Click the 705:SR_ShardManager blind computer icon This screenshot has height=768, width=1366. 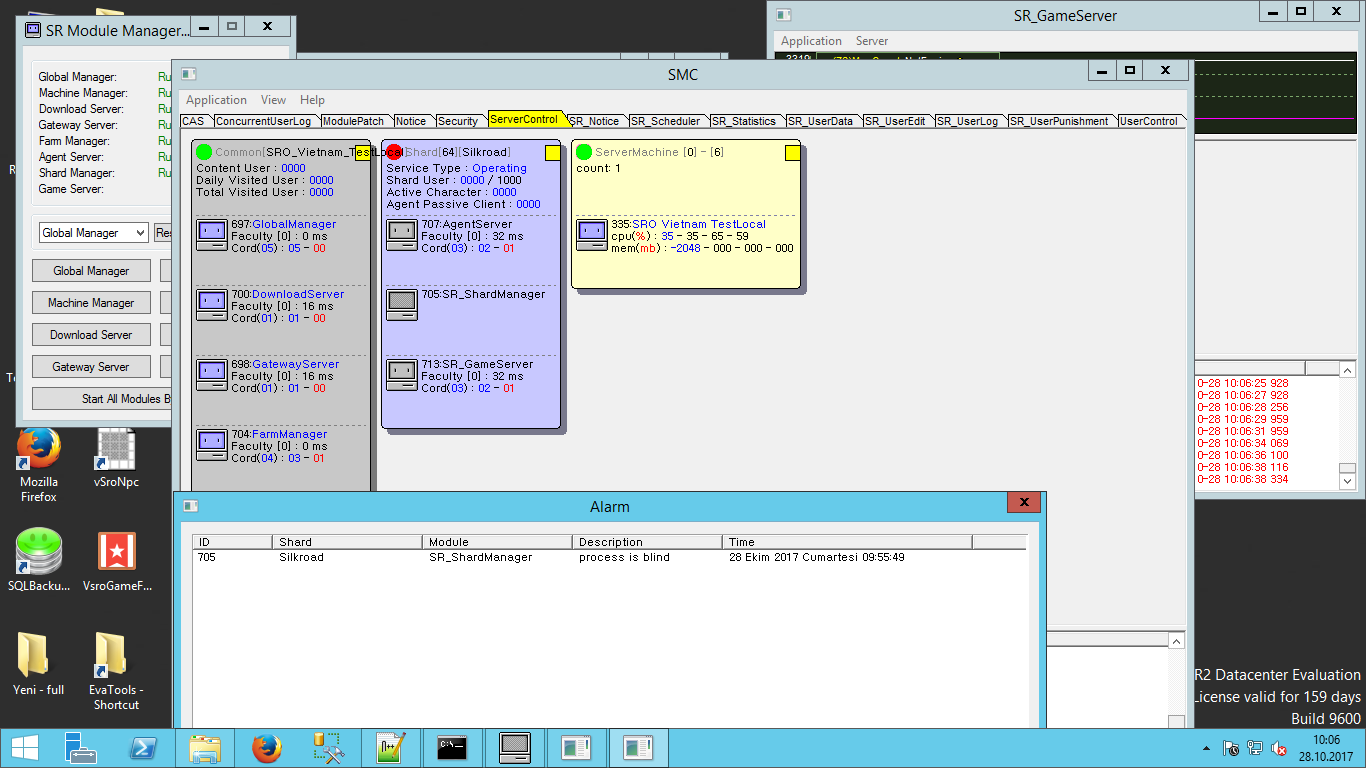401,305
